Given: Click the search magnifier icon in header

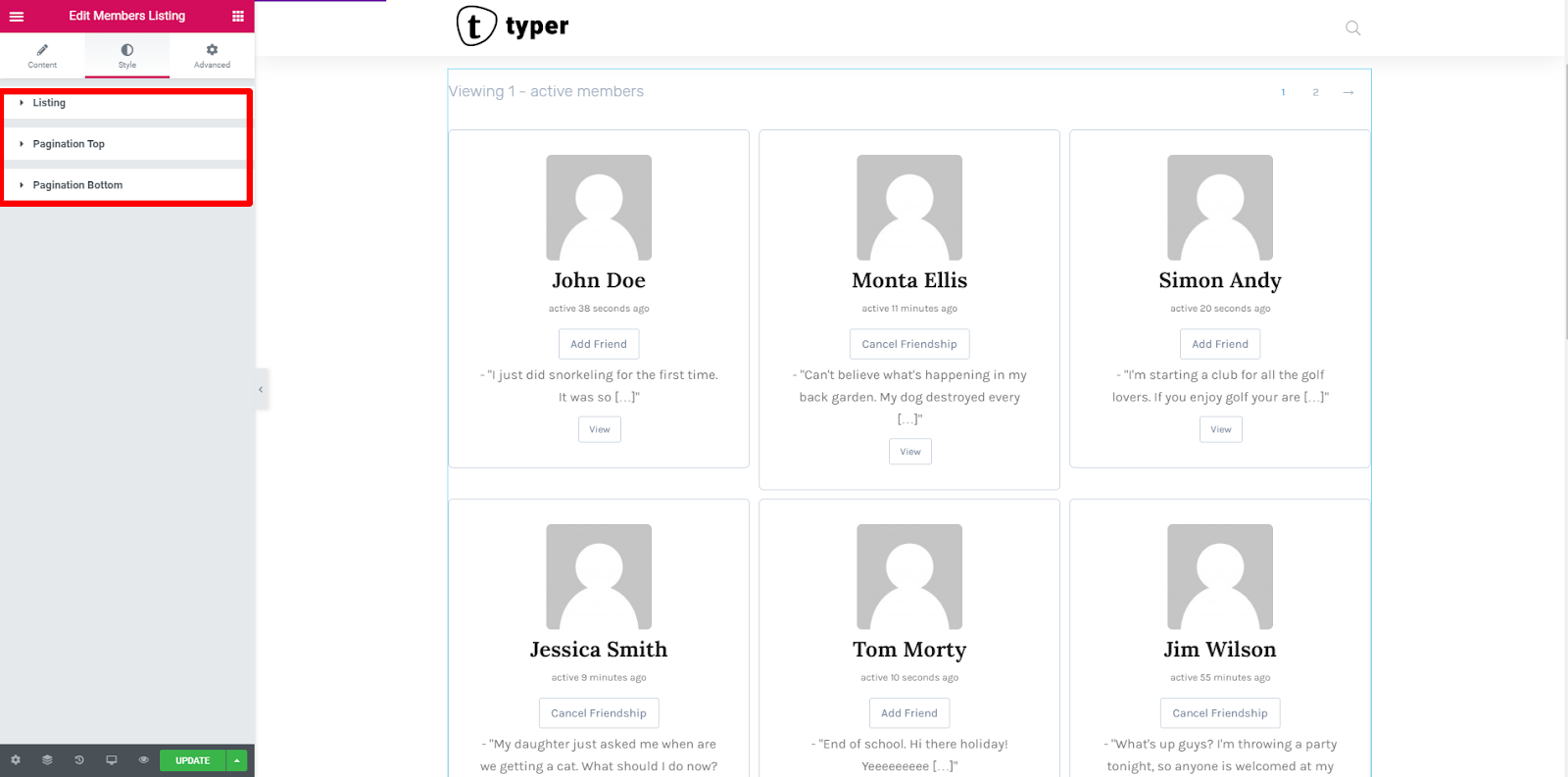Looking at the screenshot, I should coord(1353,27).
